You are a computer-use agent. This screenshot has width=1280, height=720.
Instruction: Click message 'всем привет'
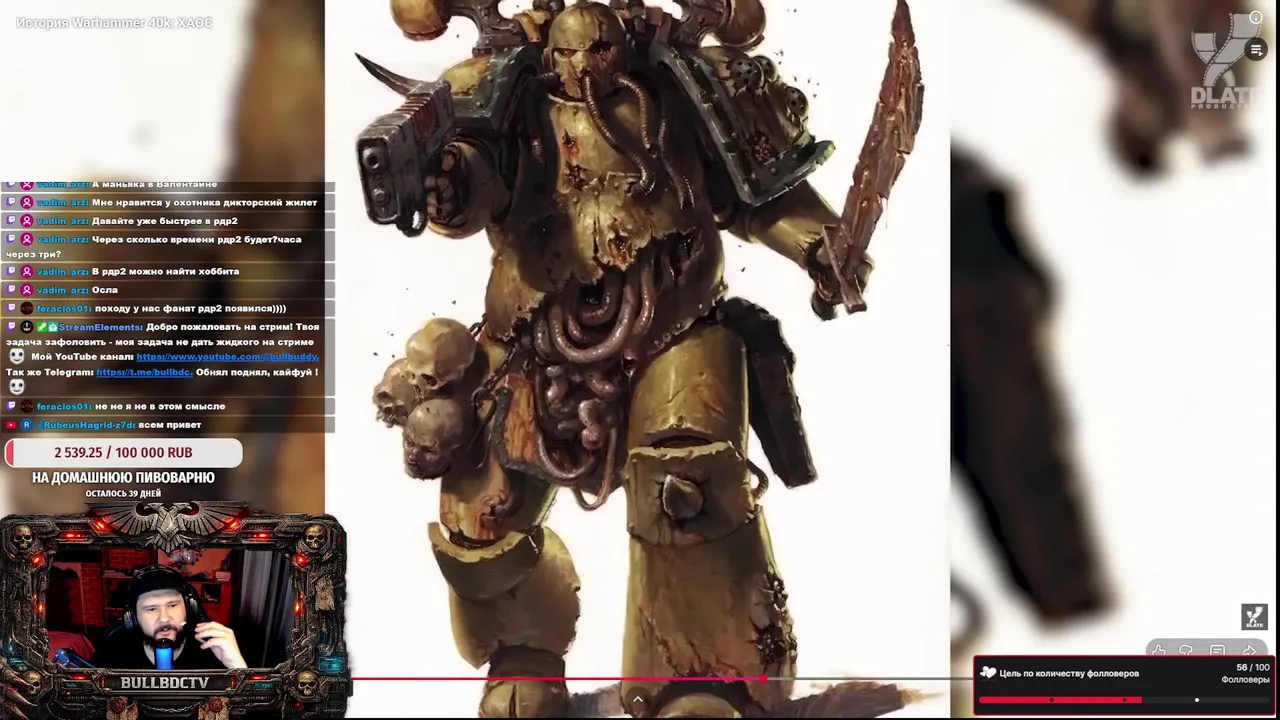(x=170, y=425)
